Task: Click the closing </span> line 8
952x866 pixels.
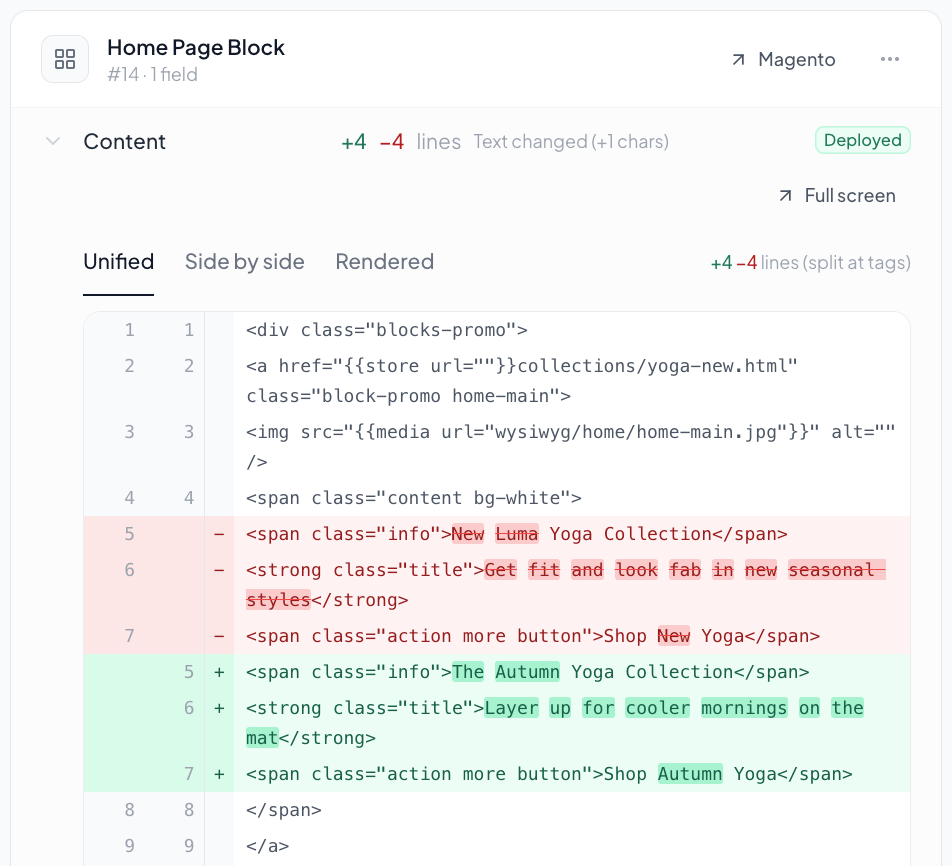Action: coord(497,810)
